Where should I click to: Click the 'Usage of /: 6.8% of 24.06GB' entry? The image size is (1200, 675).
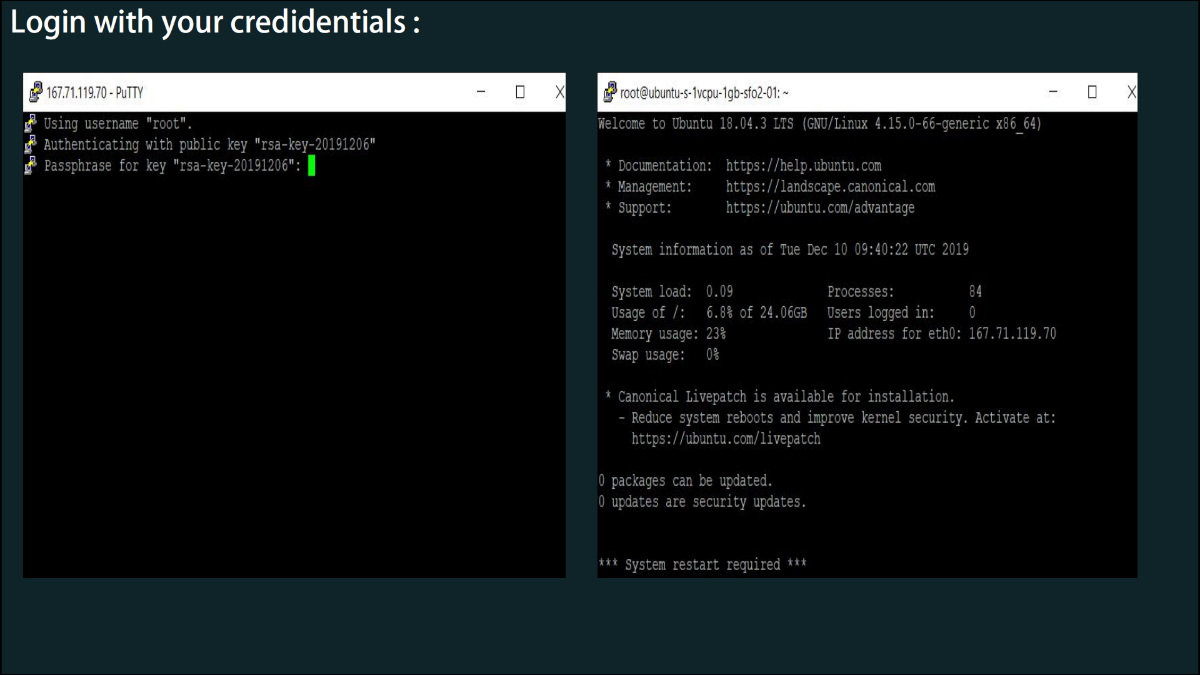tap(709, 313)
